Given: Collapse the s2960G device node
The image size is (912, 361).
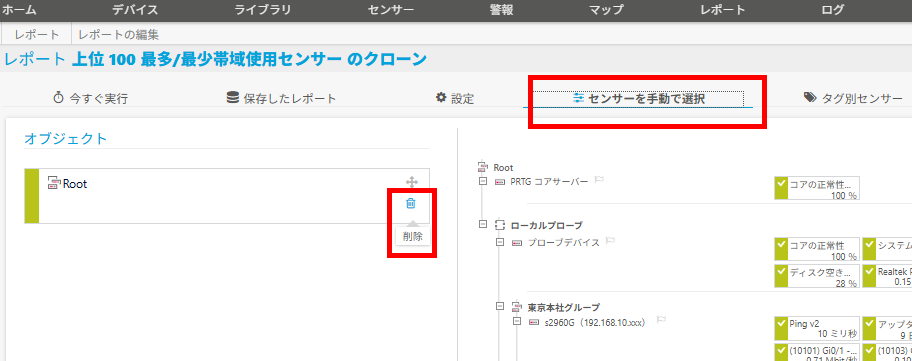Looking at the screenshot, I should coord(516,321).
